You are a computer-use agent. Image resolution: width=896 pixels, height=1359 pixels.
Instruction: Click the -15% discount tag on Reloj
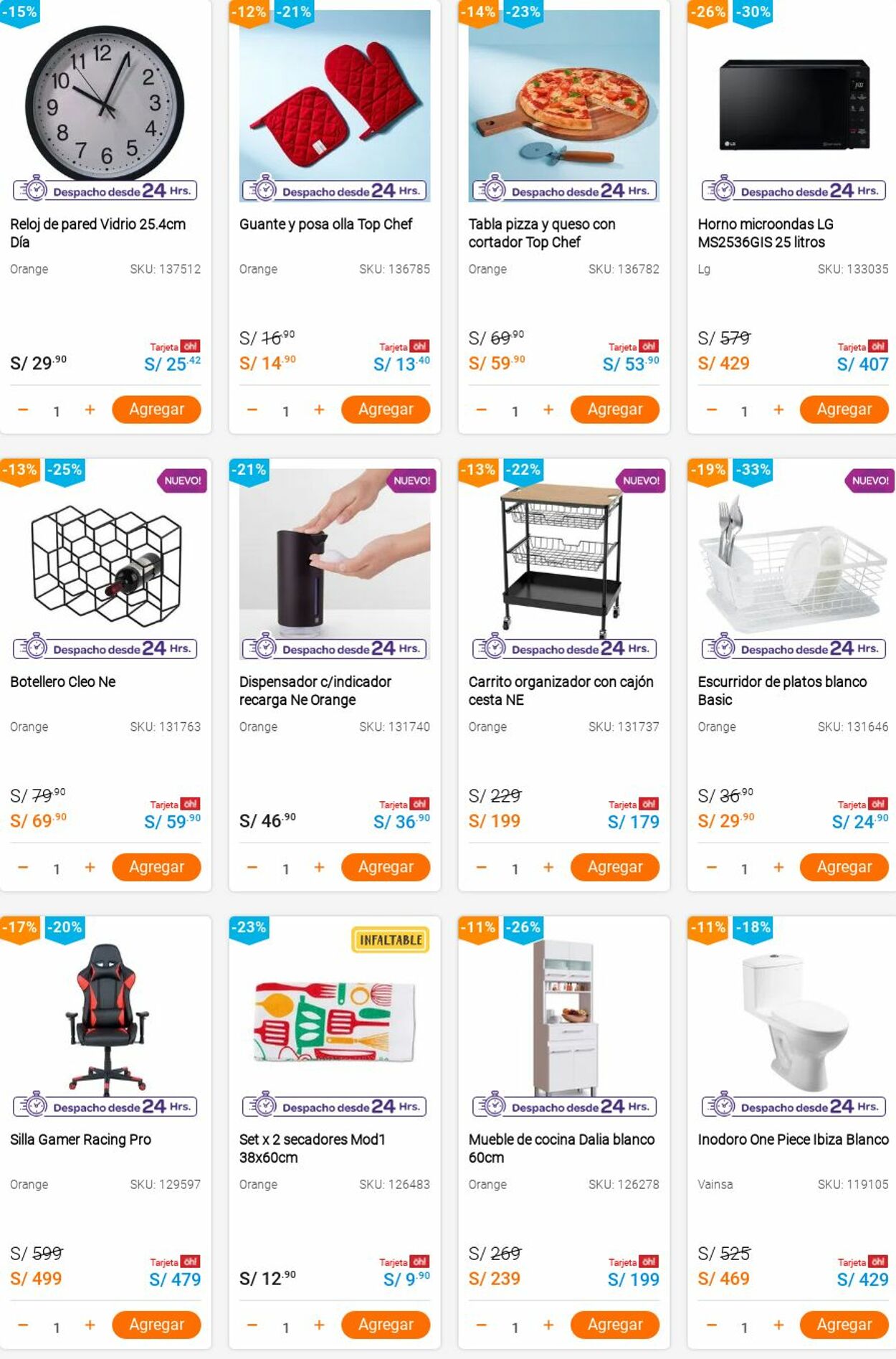(x=19, y=12)
